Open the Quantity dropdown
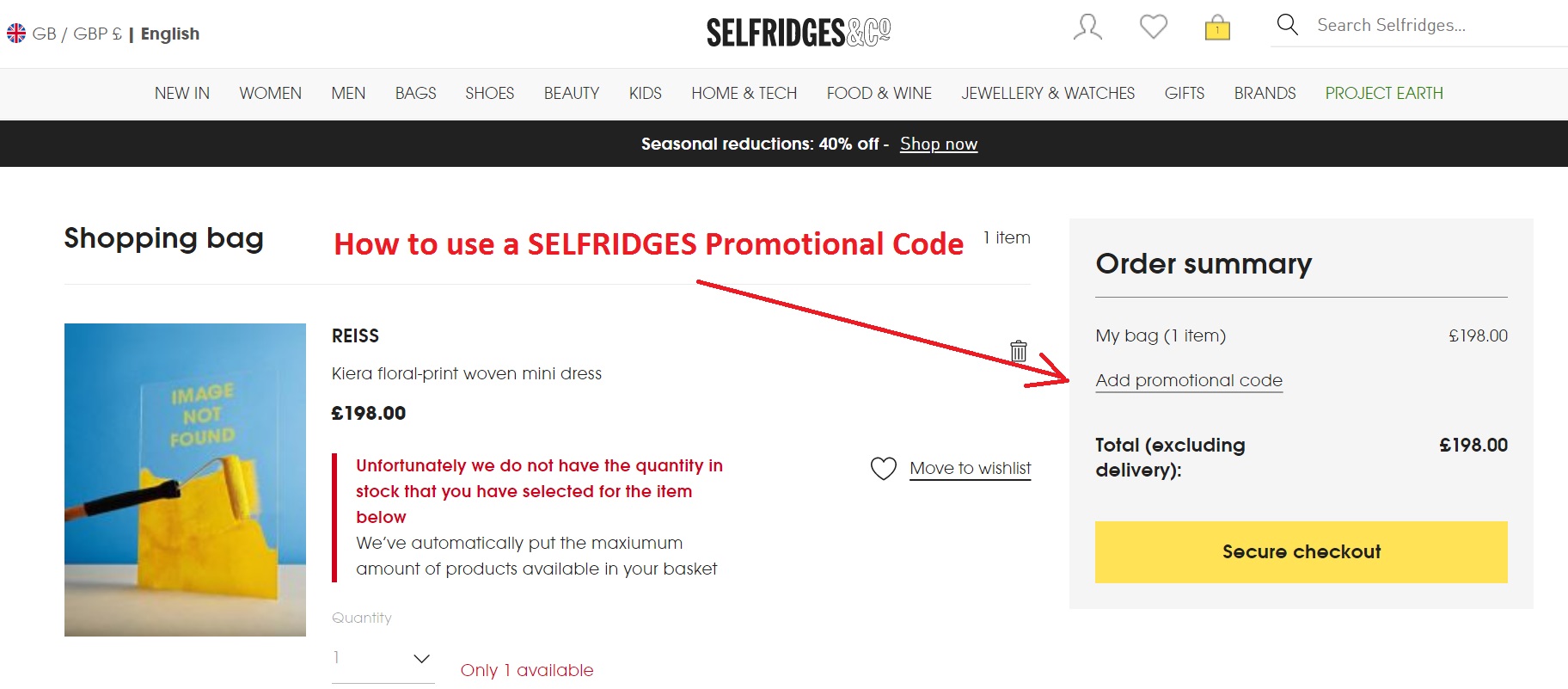 click(x=378, y=658)
